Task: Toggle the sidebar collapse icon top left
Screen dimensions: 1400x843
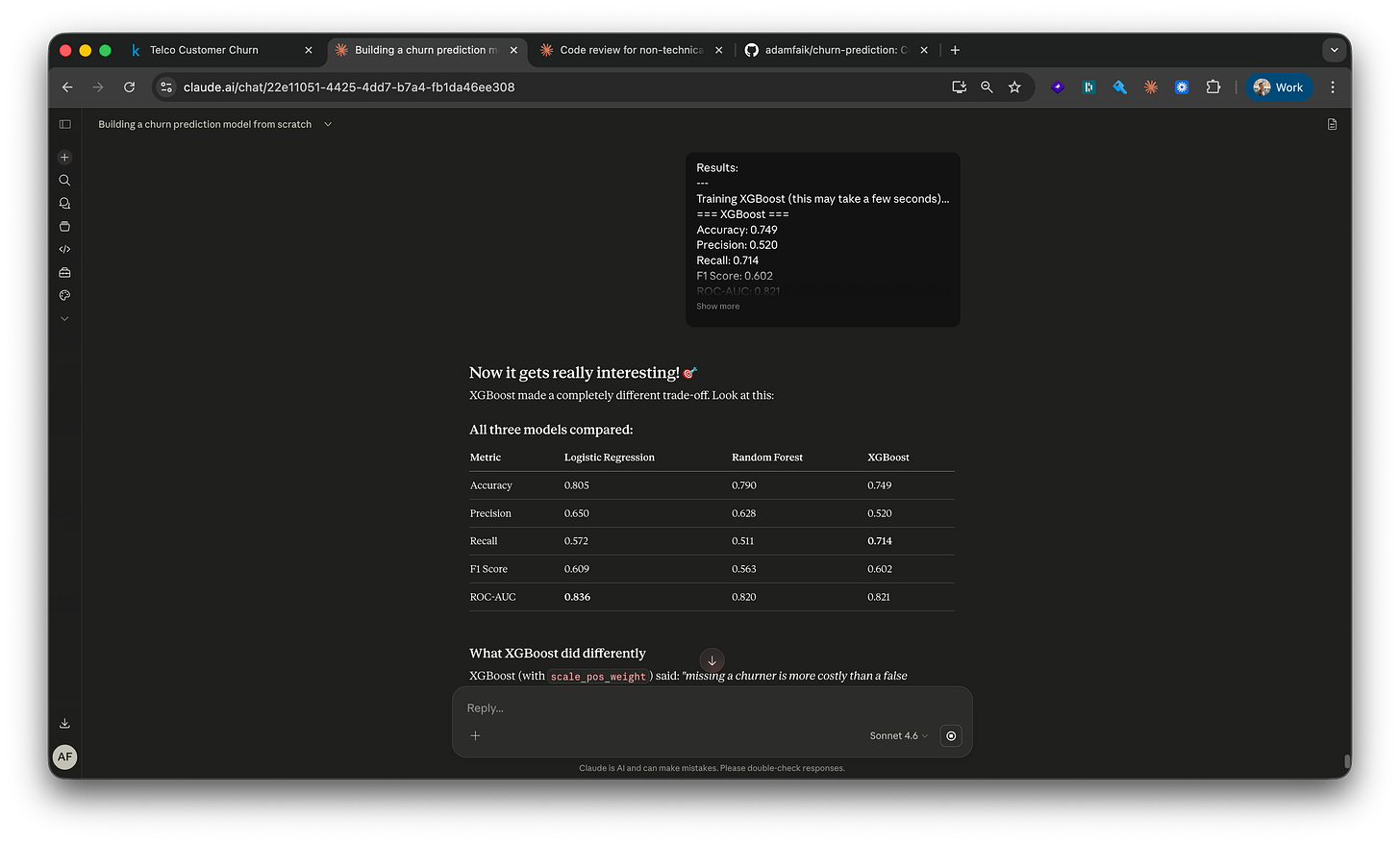Action: point(64,124)
